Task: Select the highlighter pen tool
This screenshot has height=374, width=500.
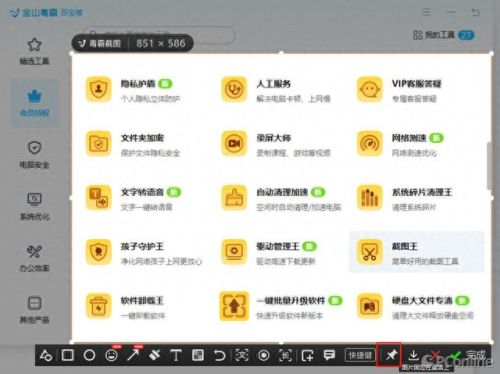Action: tap(154, 355)
